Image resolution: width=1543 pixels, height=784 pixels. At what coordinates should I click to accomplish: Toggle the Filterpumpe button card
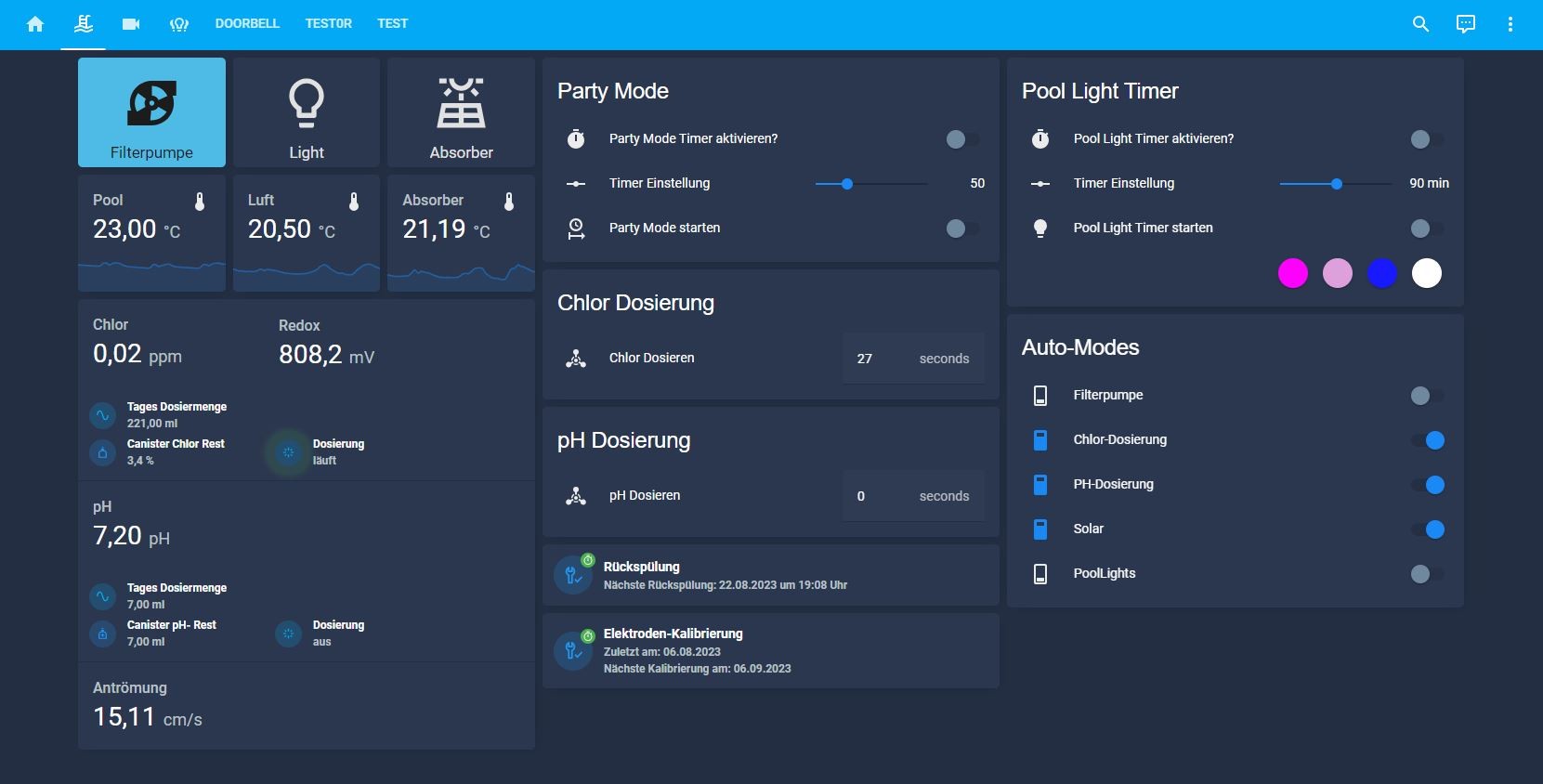[151, 112]
